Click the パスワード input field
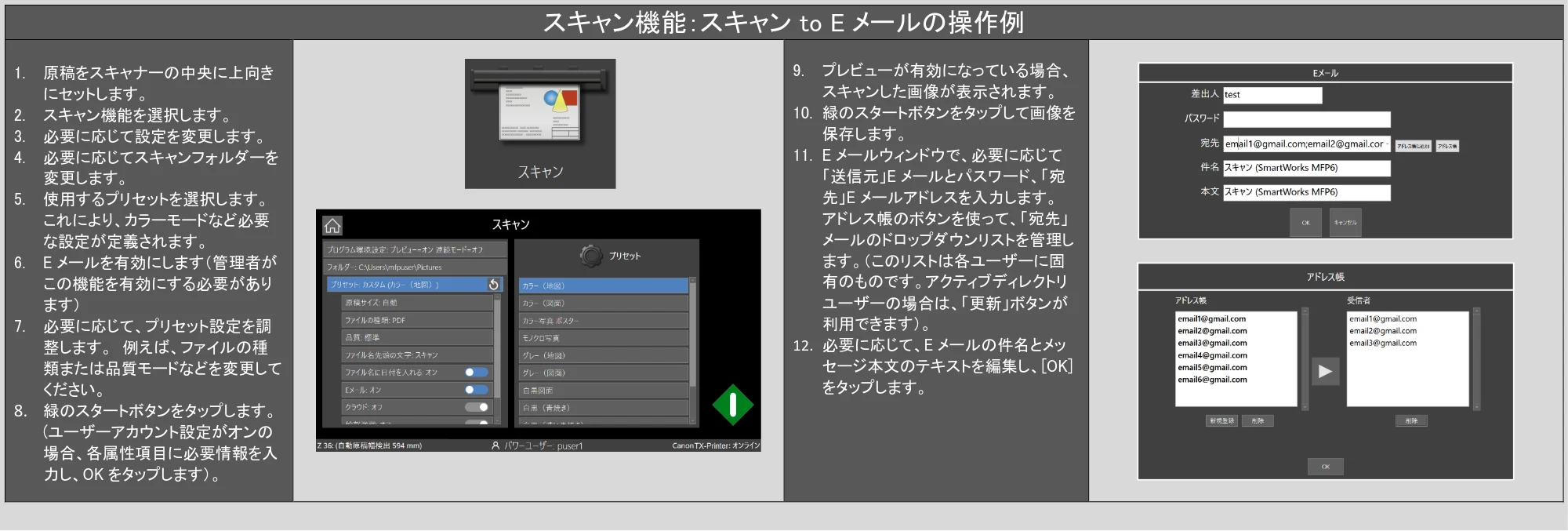The image size is (1568, 531). (1307, 119)
